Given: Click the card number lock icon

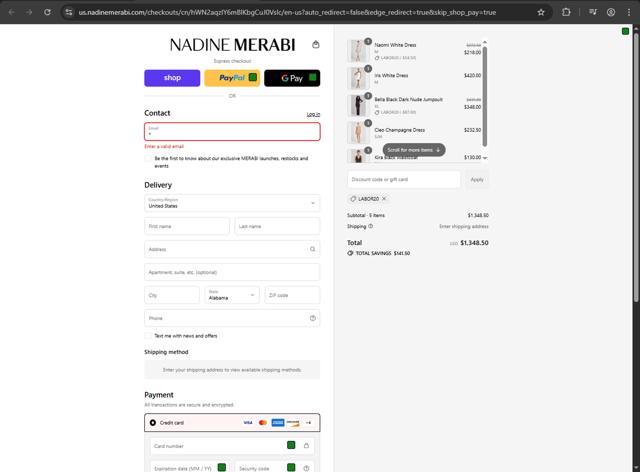Looking at the screenshot, I should (x=306, y=445).
